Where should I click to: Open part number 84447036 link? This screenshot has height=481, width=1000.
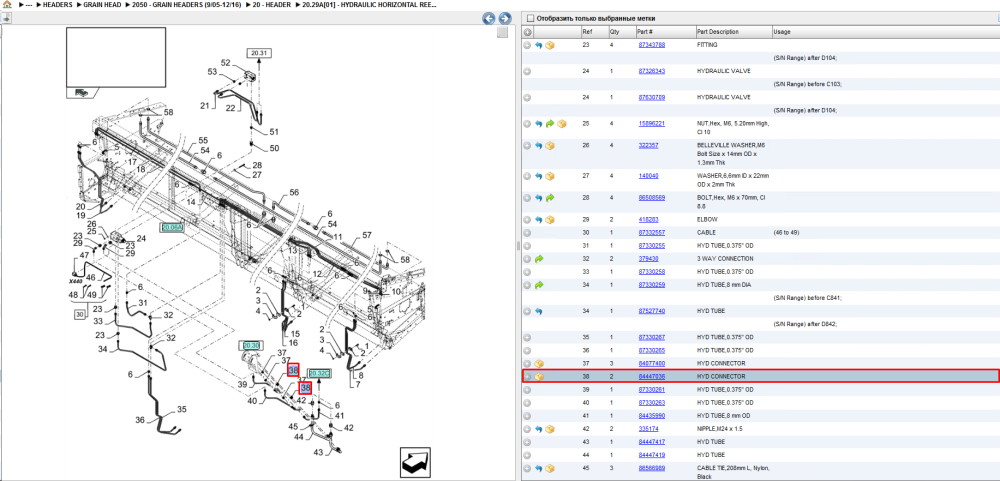[652, 376]
